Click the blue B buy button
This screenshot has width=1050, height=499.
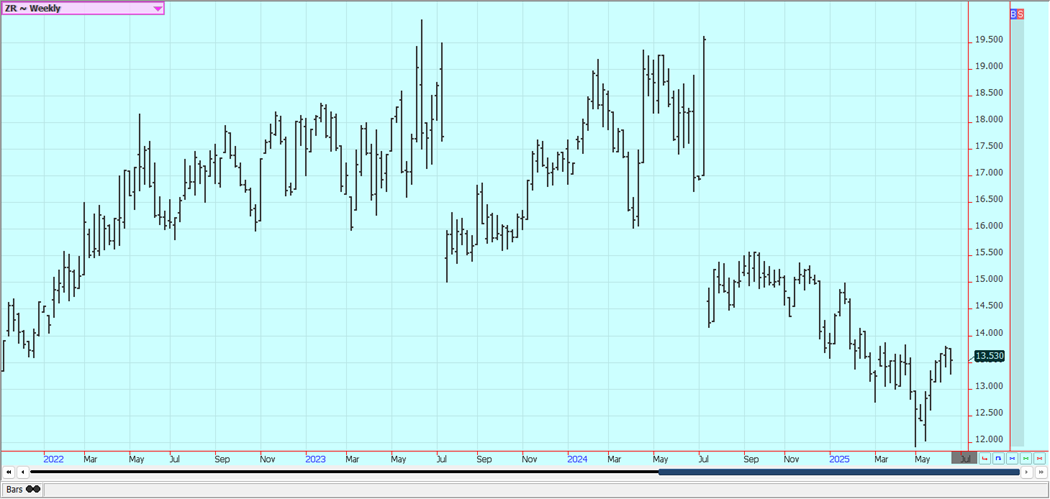[1013, 13]
